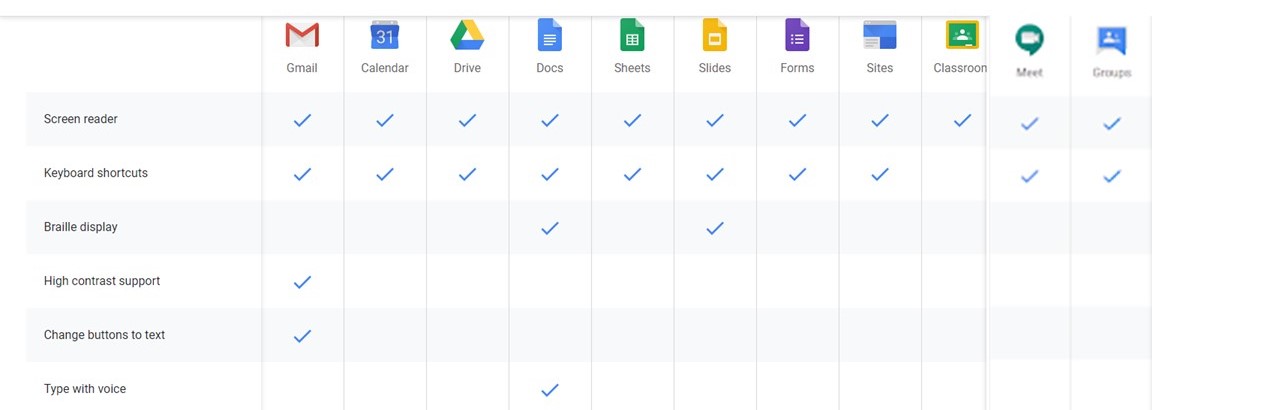
Task: Click the Braille display checkmark under Docs
Action: [550, 228]
